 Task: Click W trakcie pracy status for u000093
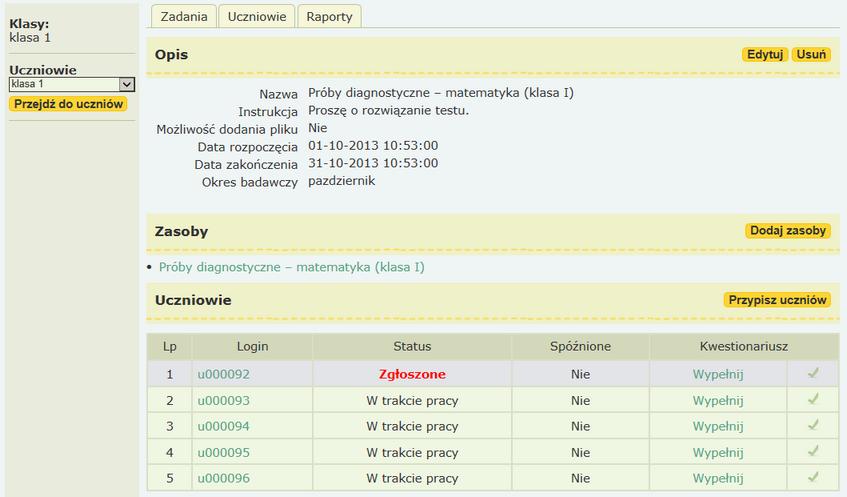point(412,400)
